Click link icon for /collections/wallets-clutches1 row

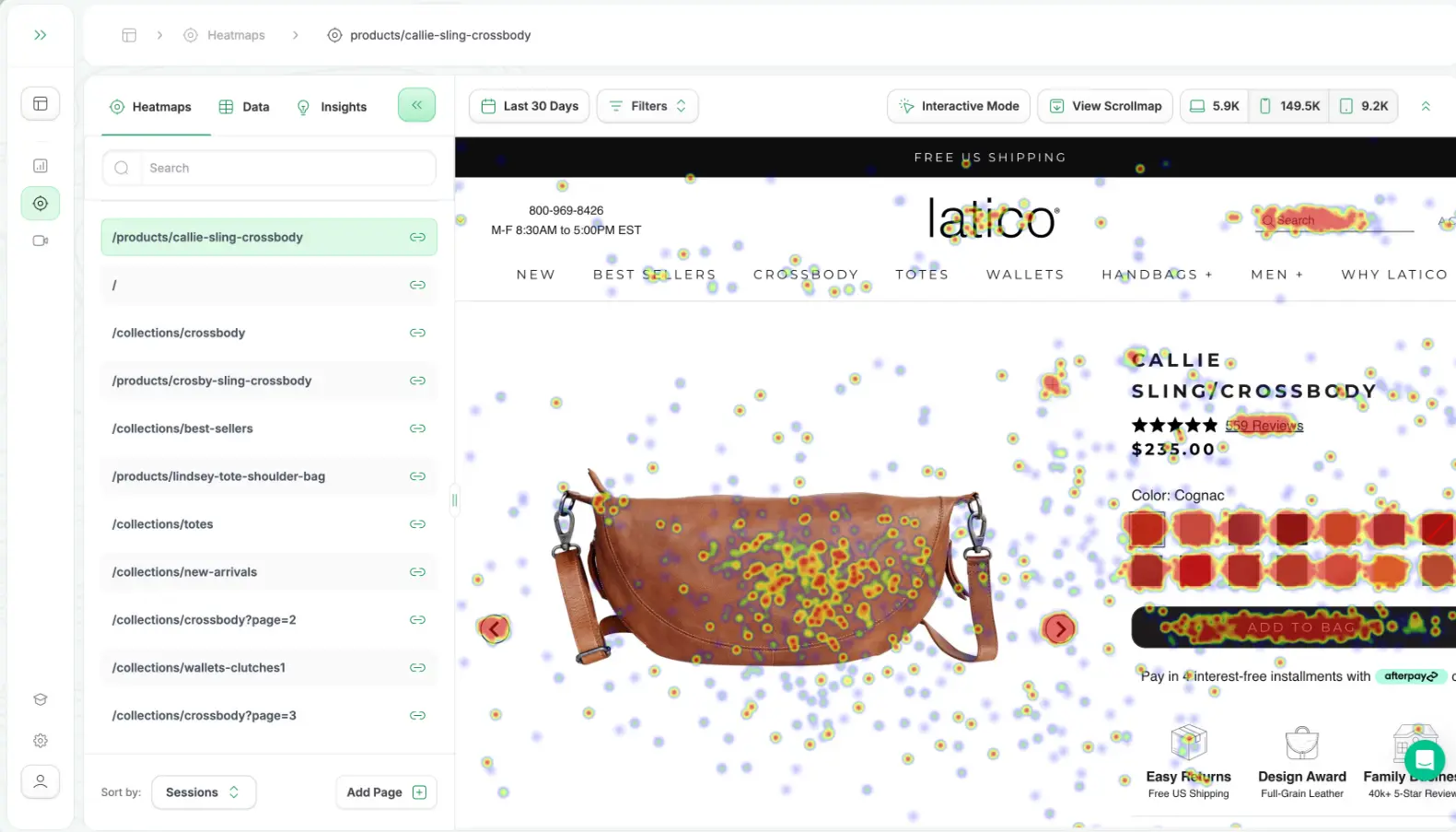(x=417, y=668)
